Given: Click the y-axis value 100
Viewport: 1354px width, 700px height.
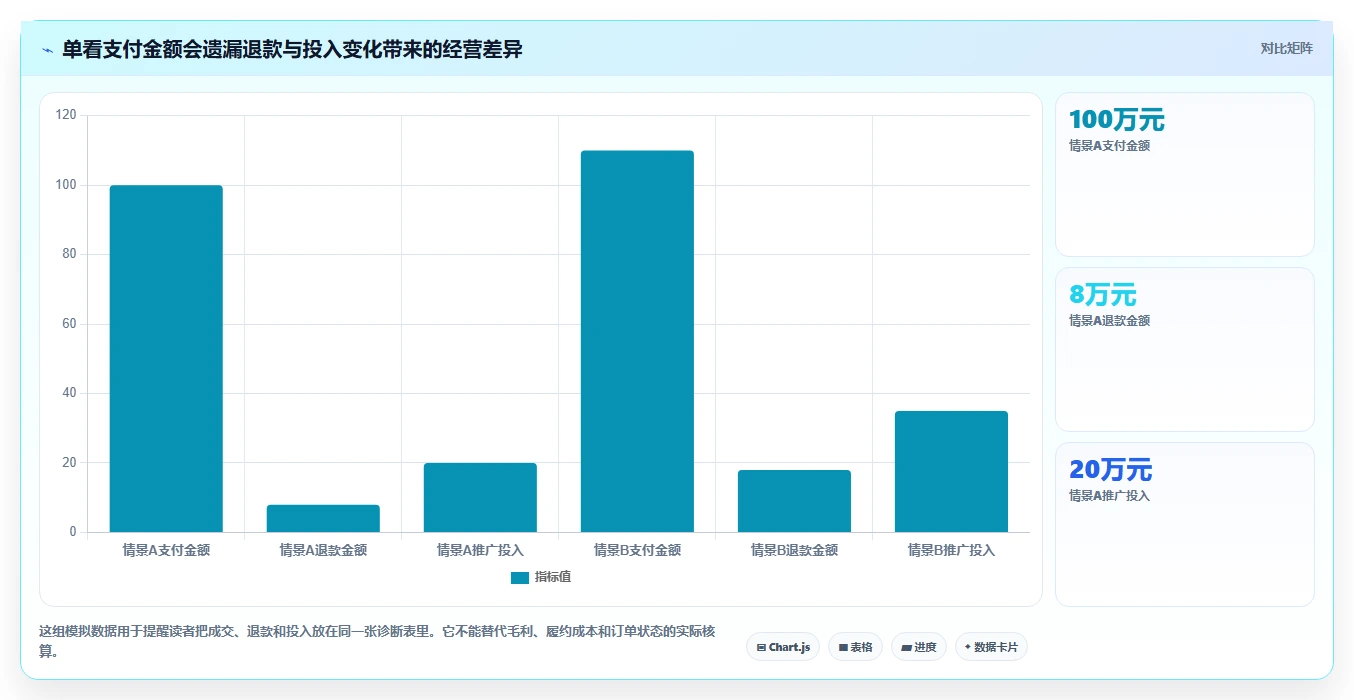Looking at the screenshot, I should (66, 185).
